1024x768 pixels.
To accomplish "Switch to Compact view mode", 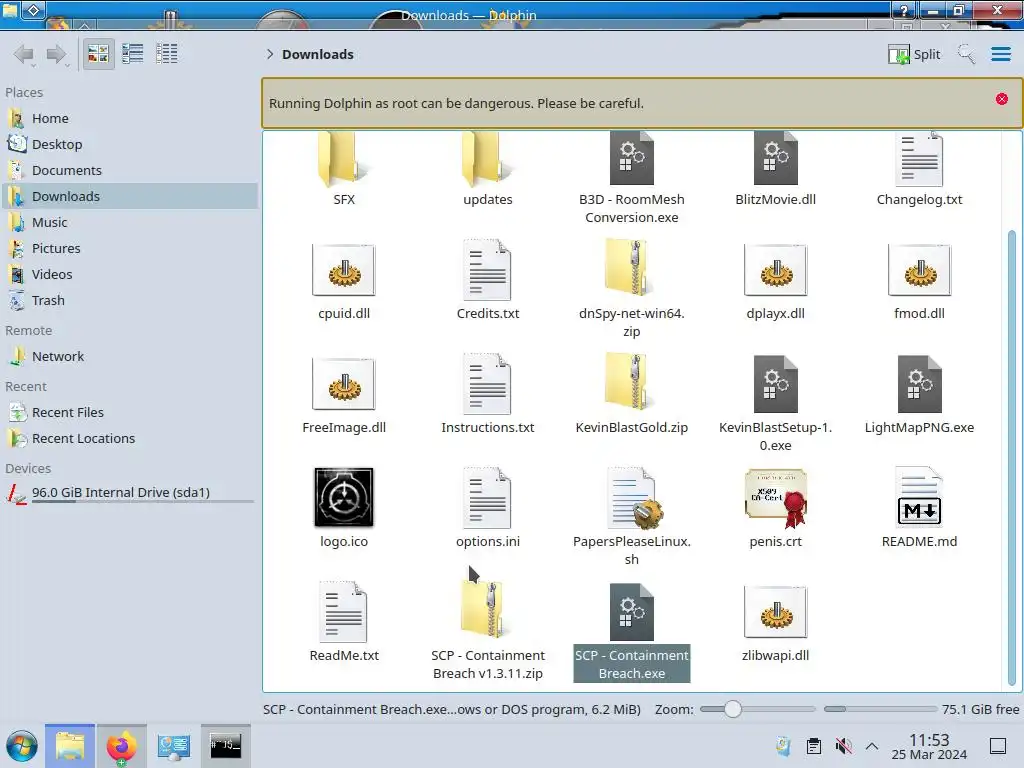I will pyautogui.click(x=133, y=54).
